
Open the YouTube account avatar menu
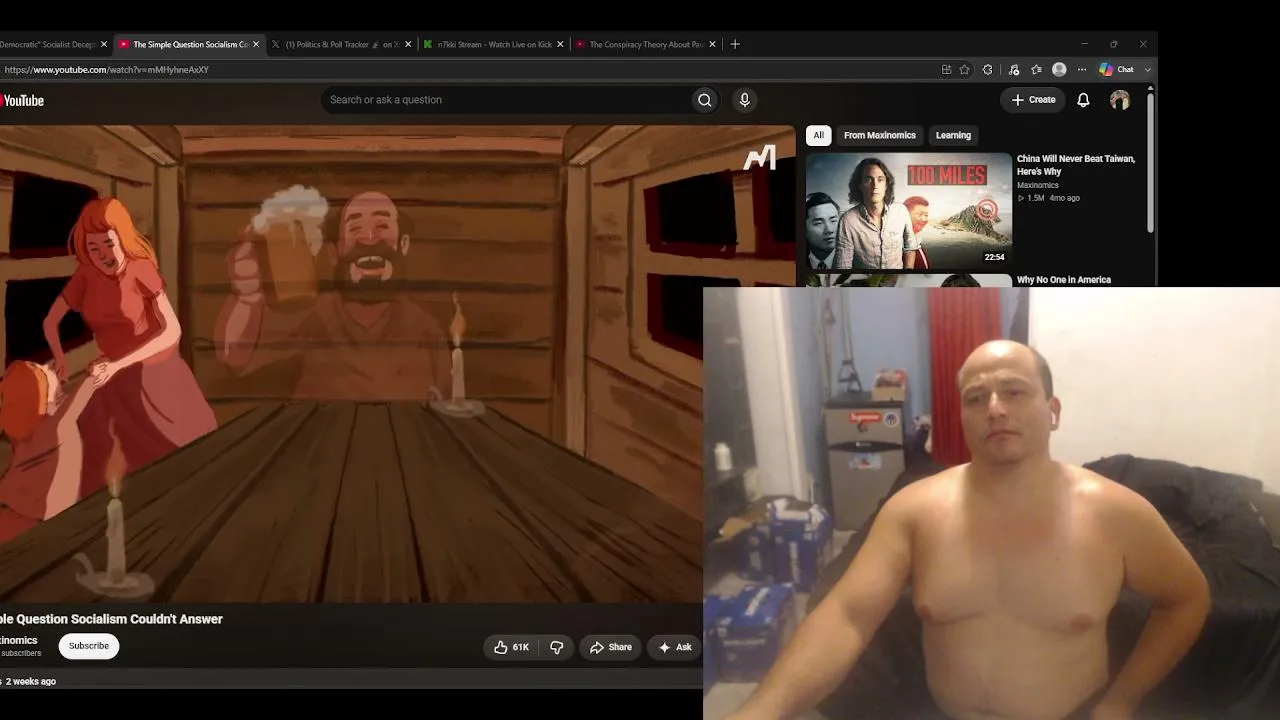pyautogui.click(x=1120, y=100)
